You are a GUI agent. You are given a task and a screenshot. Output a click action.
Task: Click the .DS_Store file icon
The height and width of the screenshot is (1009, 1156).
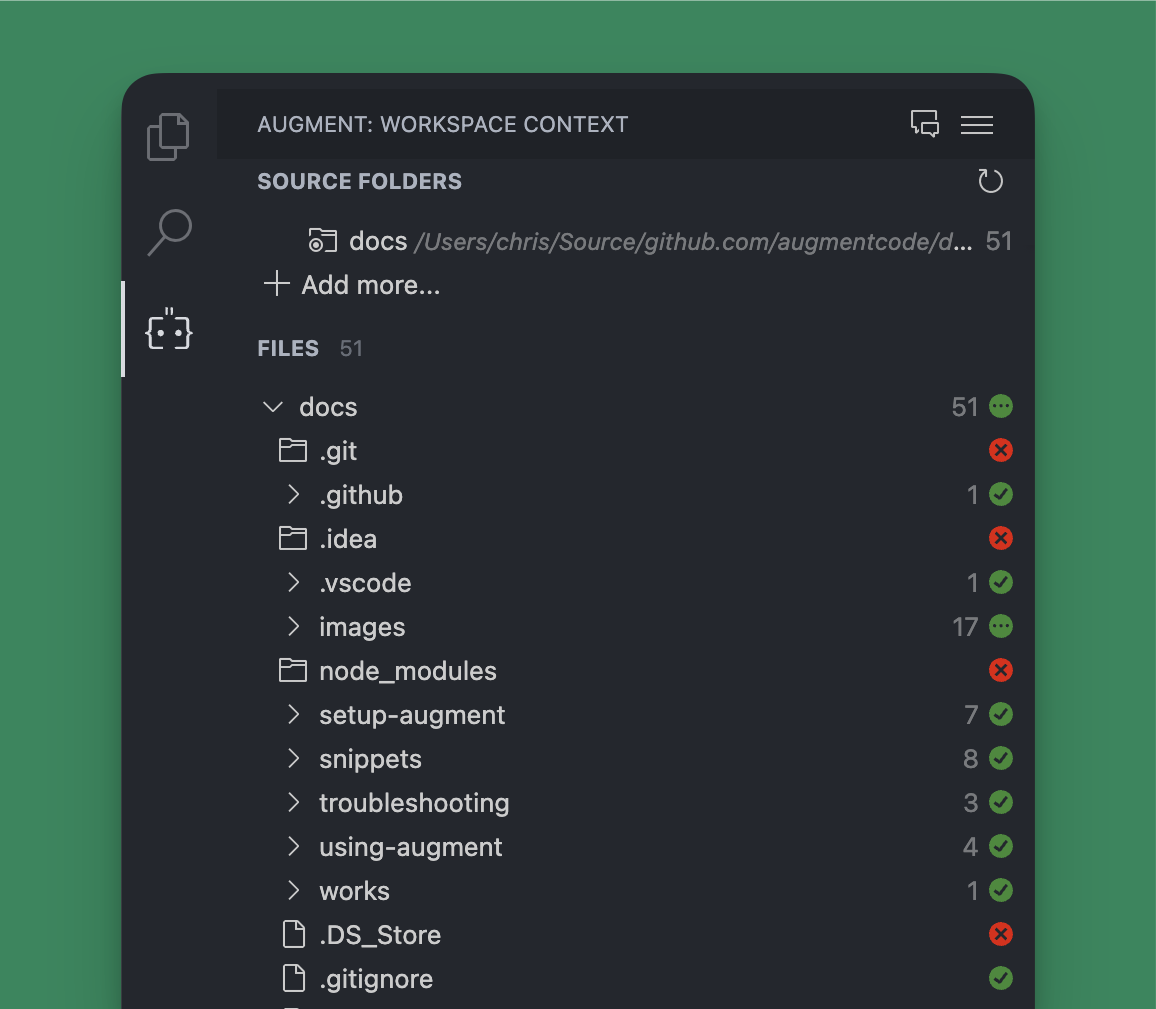tap(293, 934)
